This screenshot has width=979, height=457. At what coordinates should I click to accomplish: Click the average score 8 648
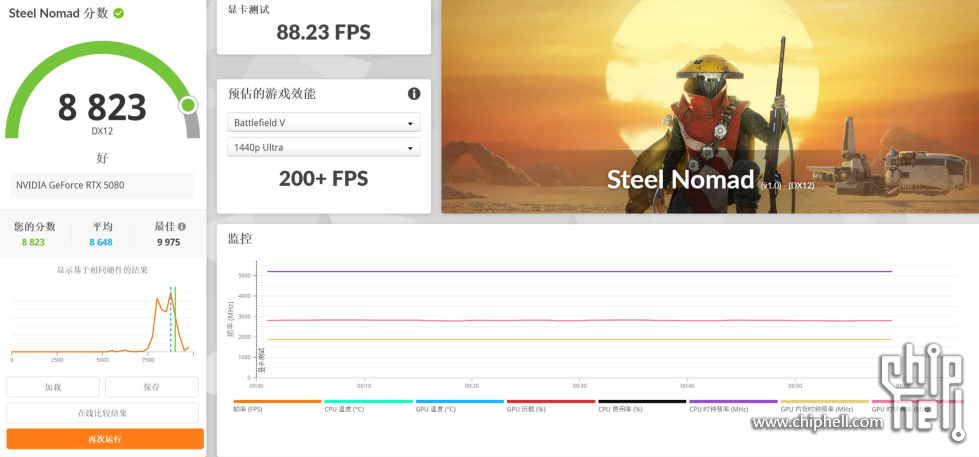point(101,242)
